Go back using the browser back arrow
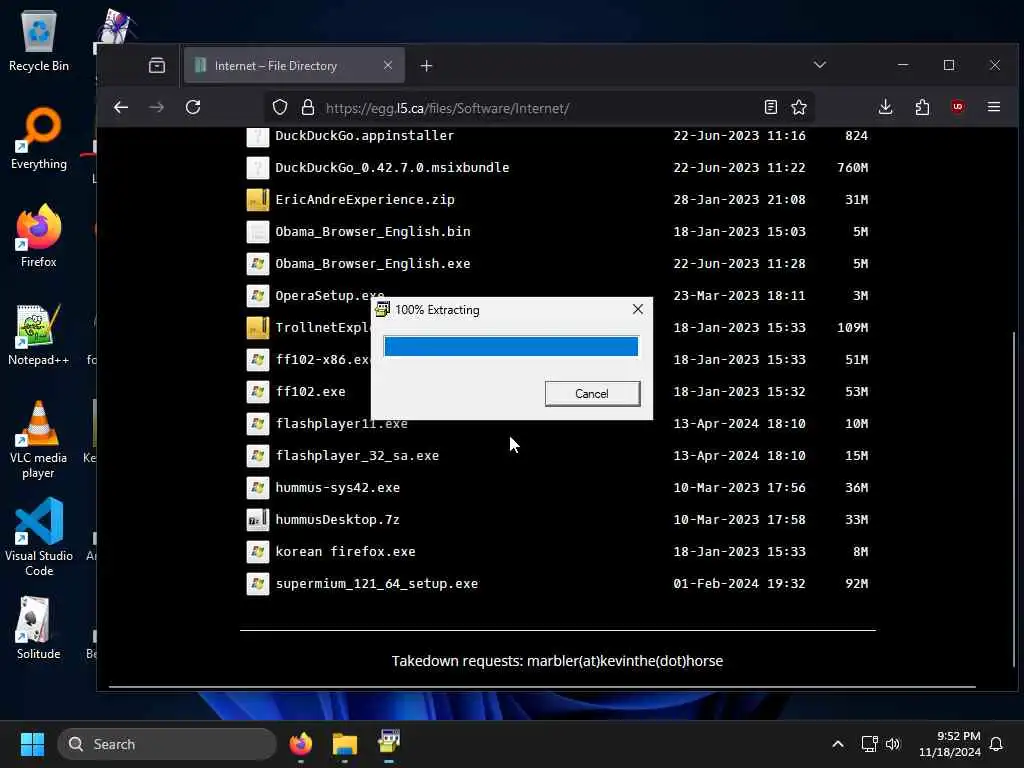Screen dimensions: 1024x768 click(121, 108)
